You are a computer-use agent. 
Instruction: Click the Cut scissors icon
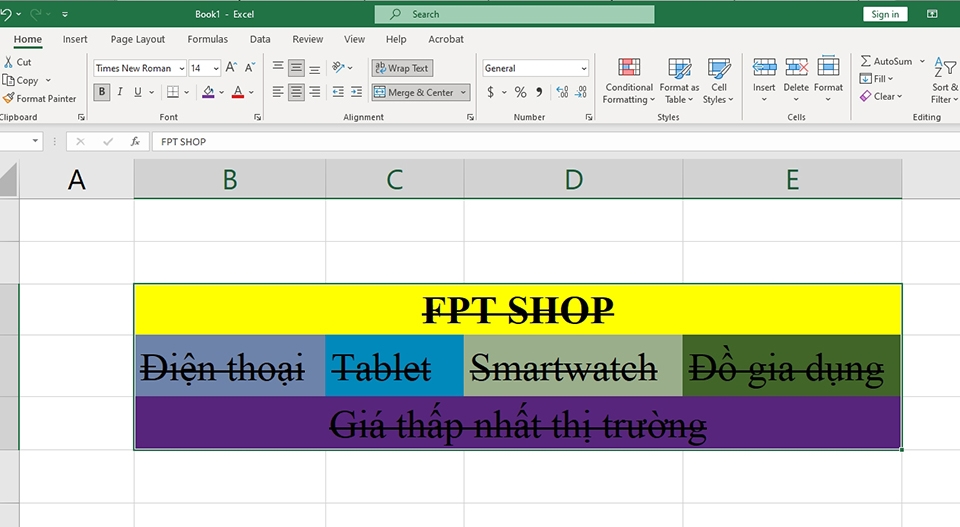[8, 62]
